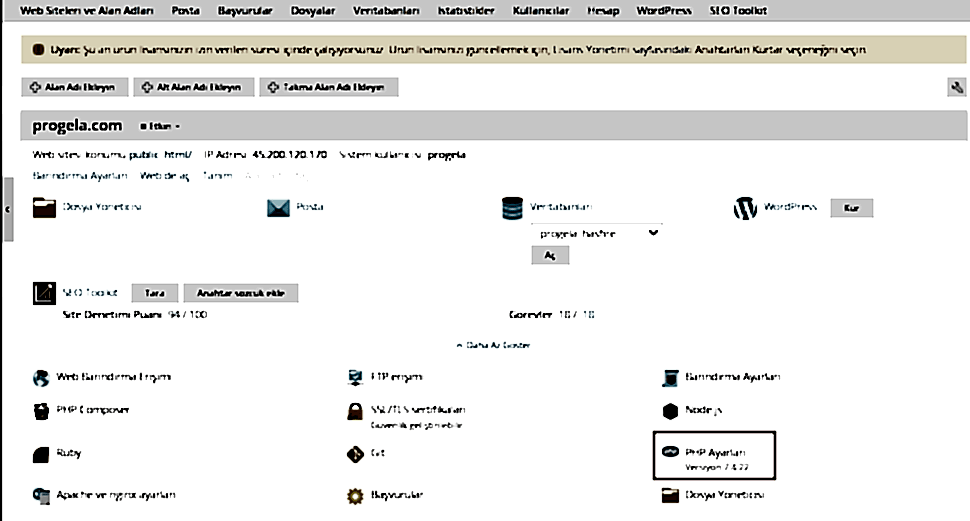Viewport: 970px width, 521px height.
Task: Click the Alan Adı Ekleyin button
Action: [x=75, y=87]
